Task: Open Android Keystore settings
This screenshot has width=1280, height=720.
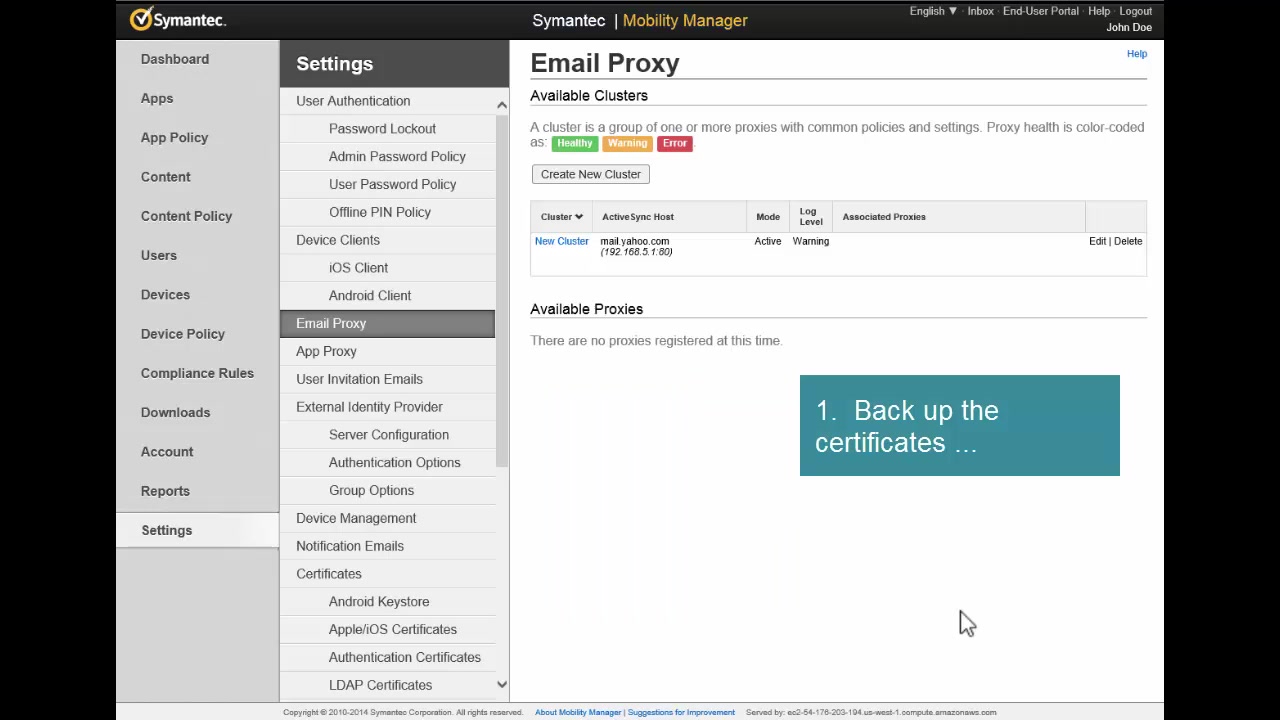Action: [379, 602]
